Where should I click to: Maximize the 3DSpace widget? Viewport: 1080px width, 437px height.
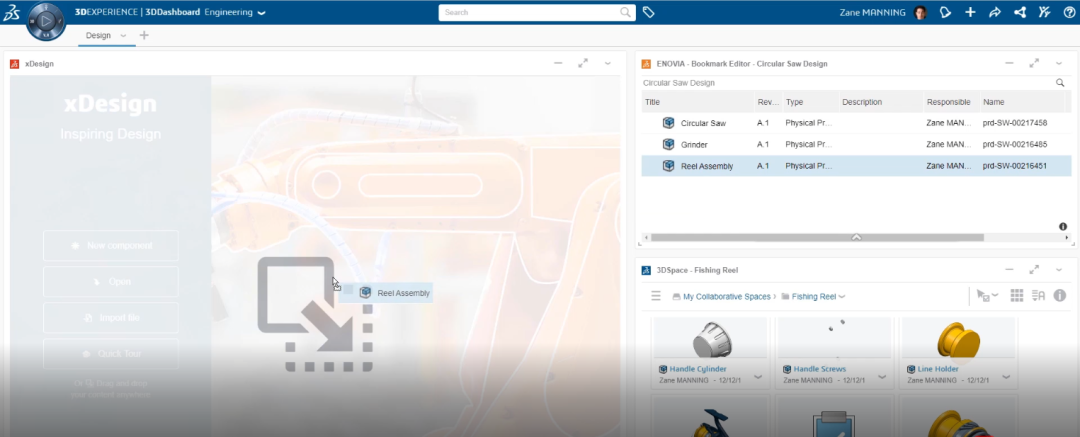(x=1034, y=270)
